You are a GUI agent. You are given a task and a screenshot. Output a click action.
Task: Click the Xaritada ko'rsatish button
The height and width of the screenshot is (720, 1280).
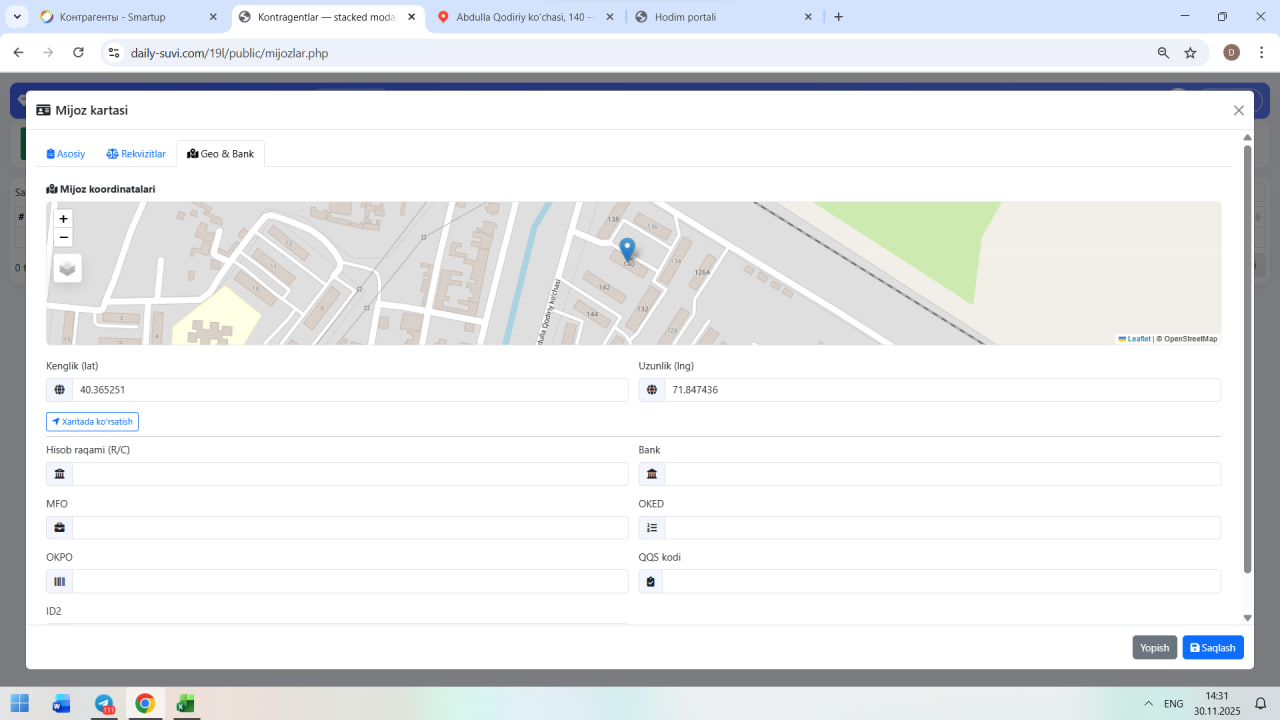tap(92, 422)
